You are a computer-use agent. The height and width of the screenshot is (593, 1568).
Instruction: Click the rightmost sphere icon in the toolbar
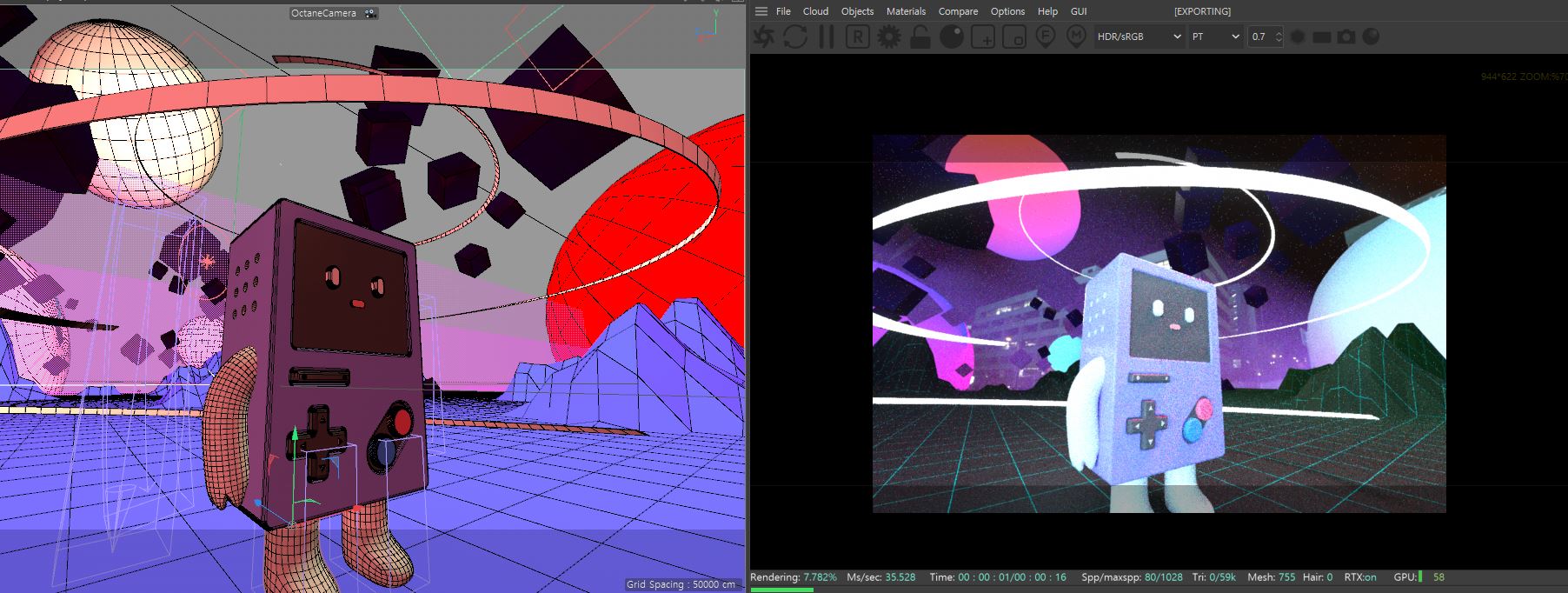1371,37
